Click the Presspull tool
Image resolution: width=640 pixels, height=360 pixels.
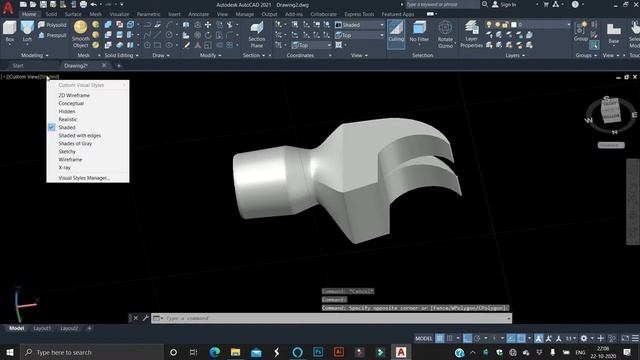(x=52, y=36)
